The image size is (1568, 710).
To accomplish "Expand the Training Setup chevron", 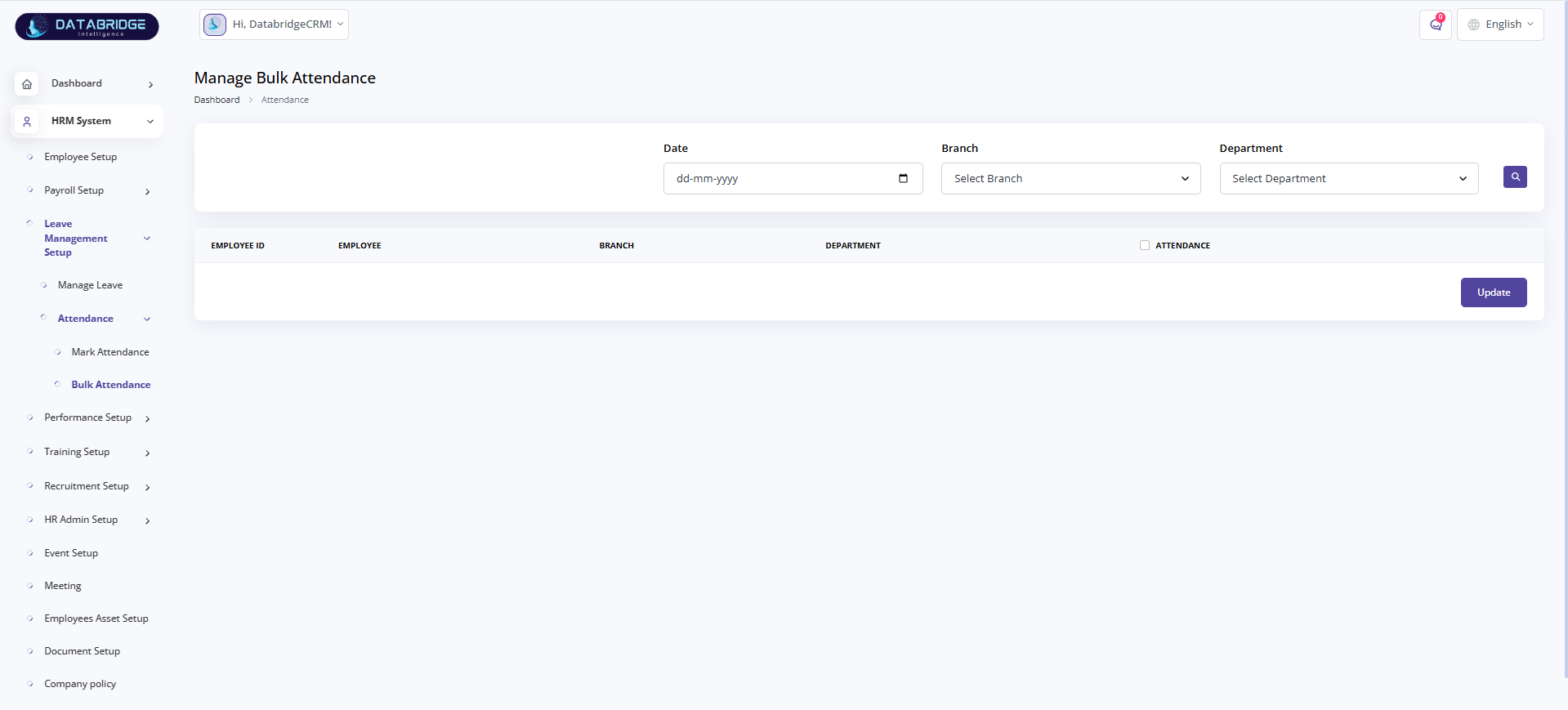I will tap(147, 453).
